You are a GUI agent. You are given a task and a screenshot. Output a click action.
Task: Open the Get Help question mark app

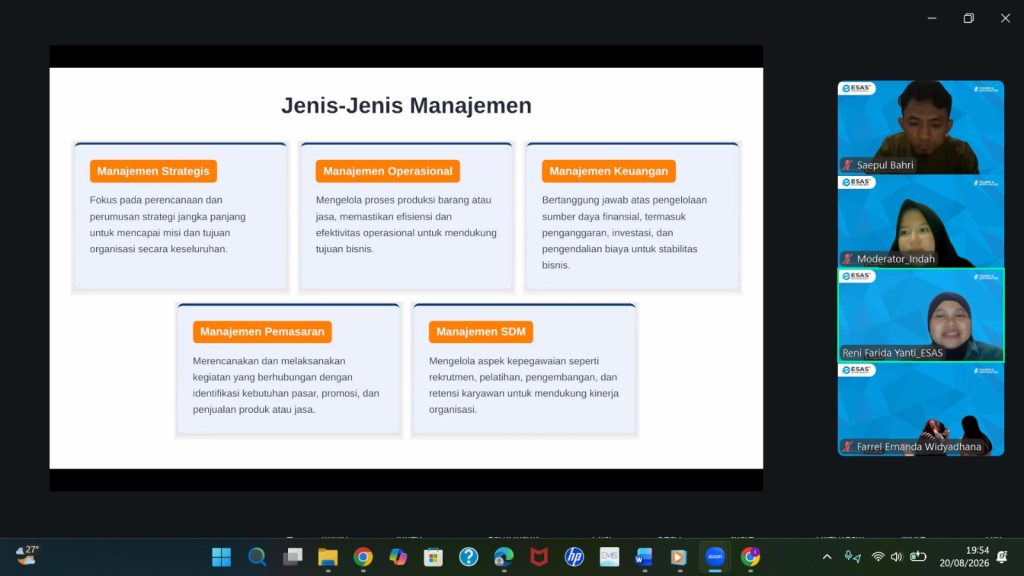pos(468,557)
